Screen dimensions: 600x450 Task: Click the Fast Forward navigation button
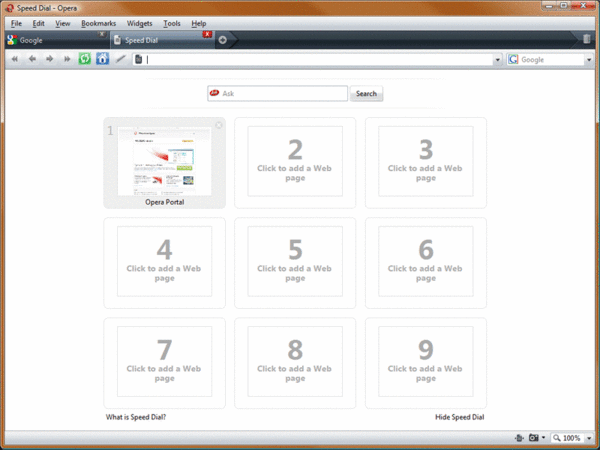pos(67,59)
